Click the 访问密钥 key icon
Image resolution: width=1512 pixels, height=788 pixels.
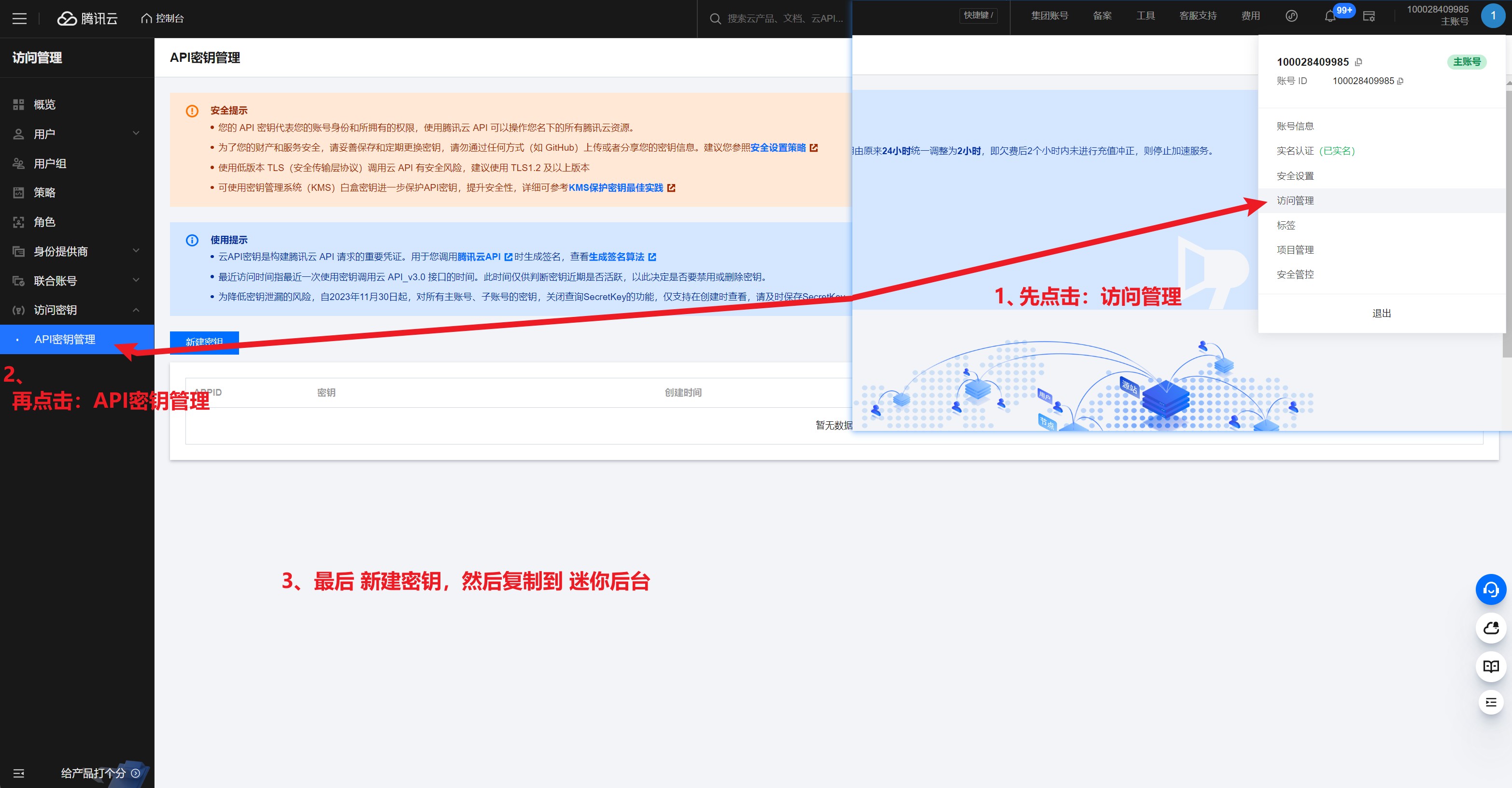click(19, 310)
